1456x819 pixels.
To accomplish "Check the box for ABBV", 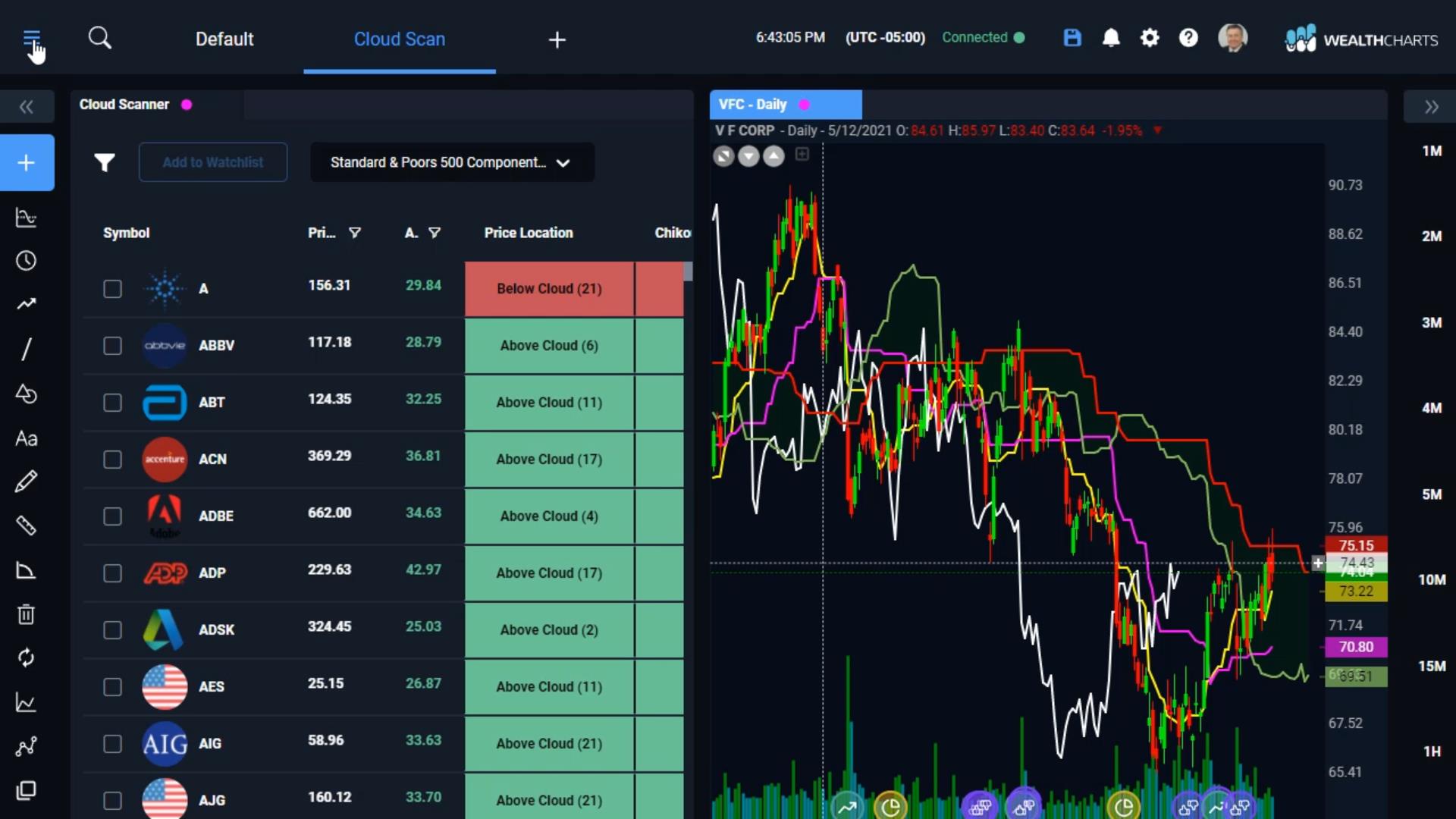I will pos(112,346).
